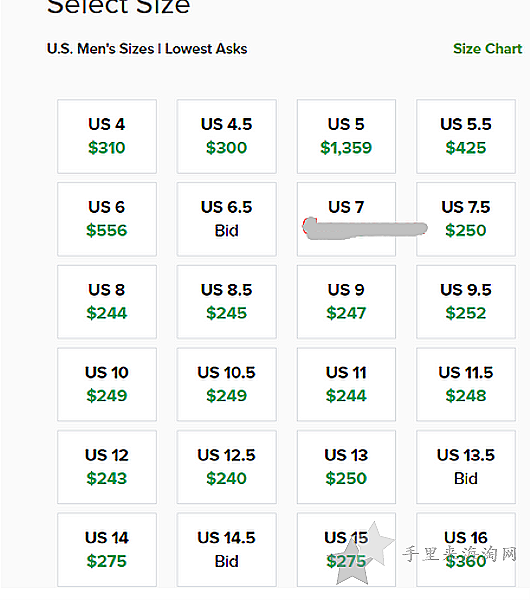This screenshot has height=600, width=530.
Task: Choose size US 7
Action: tap(346, 219)
